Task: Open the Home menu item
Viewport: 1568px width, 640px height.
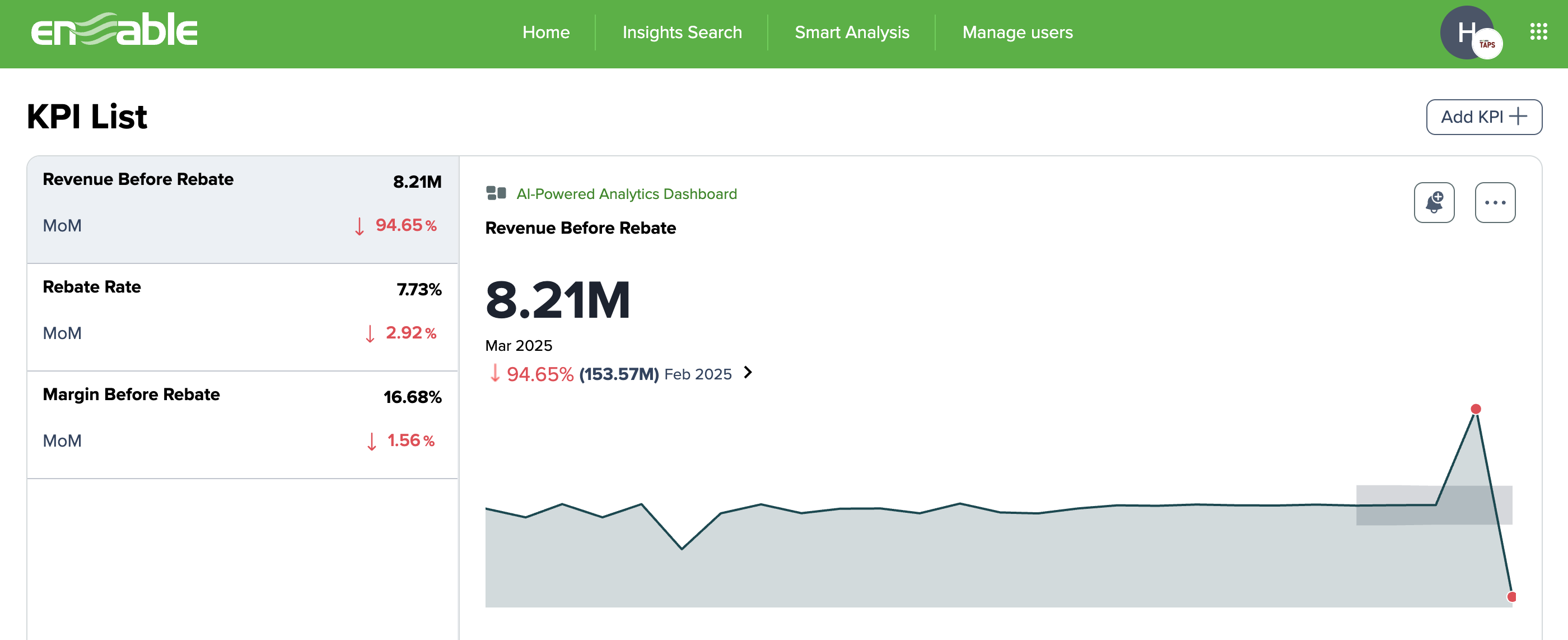Action: click(545, 33)
